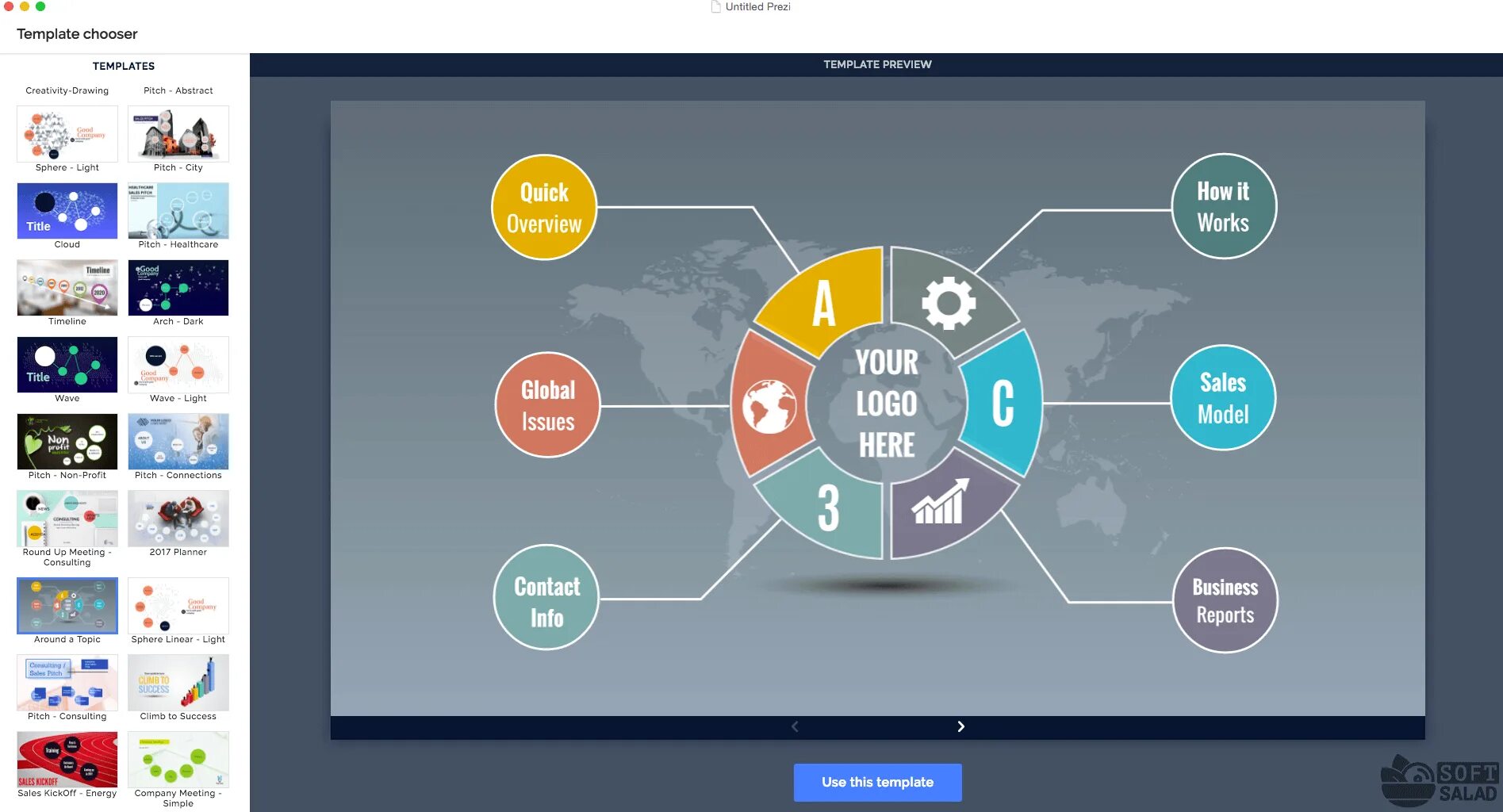Choose the Cloud template thumbnail
The height and width of the screenshot is (812, 1503).
click(67, 211)
